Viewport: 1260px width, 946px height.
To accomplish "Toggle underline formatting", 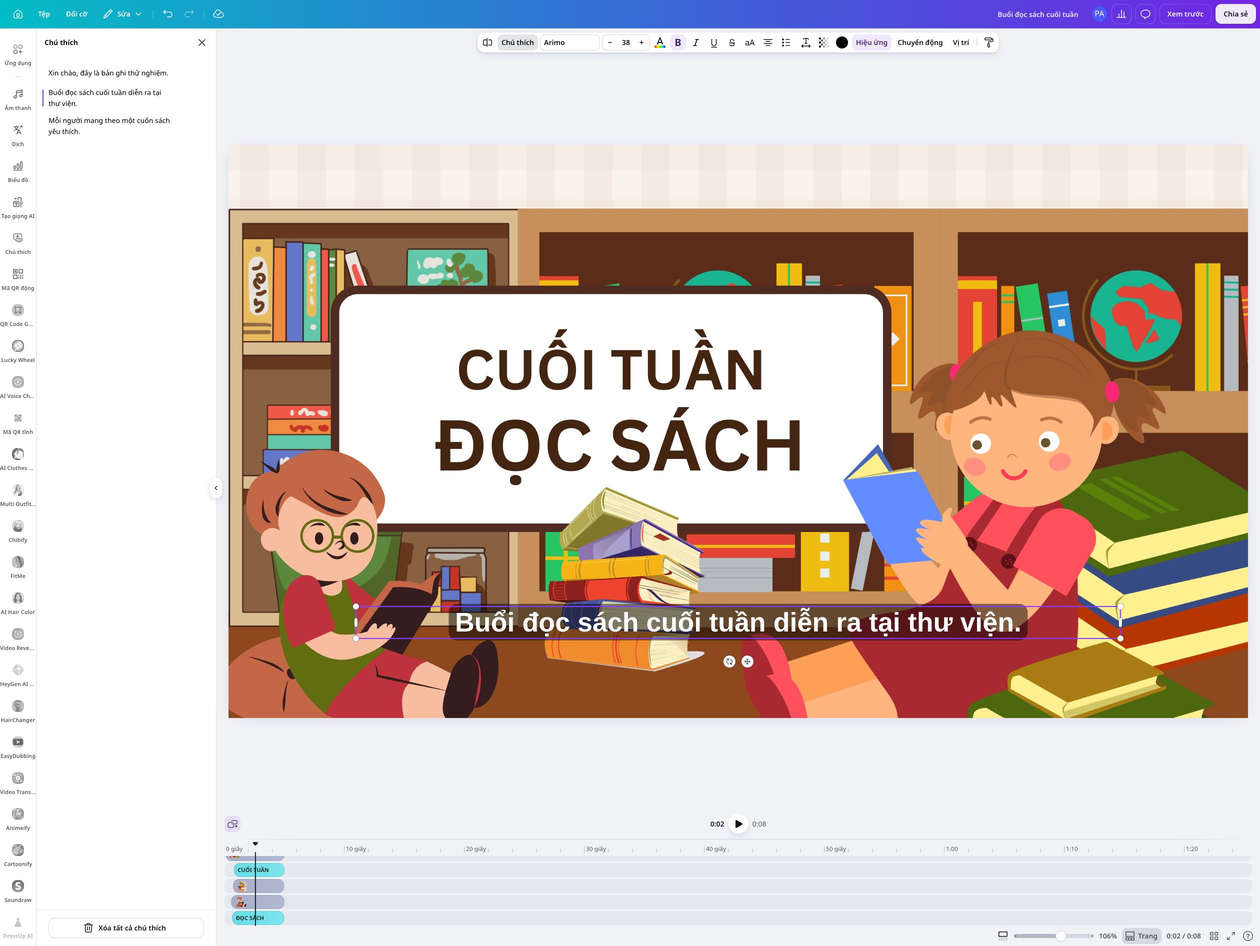I will (x=714, y=43).
